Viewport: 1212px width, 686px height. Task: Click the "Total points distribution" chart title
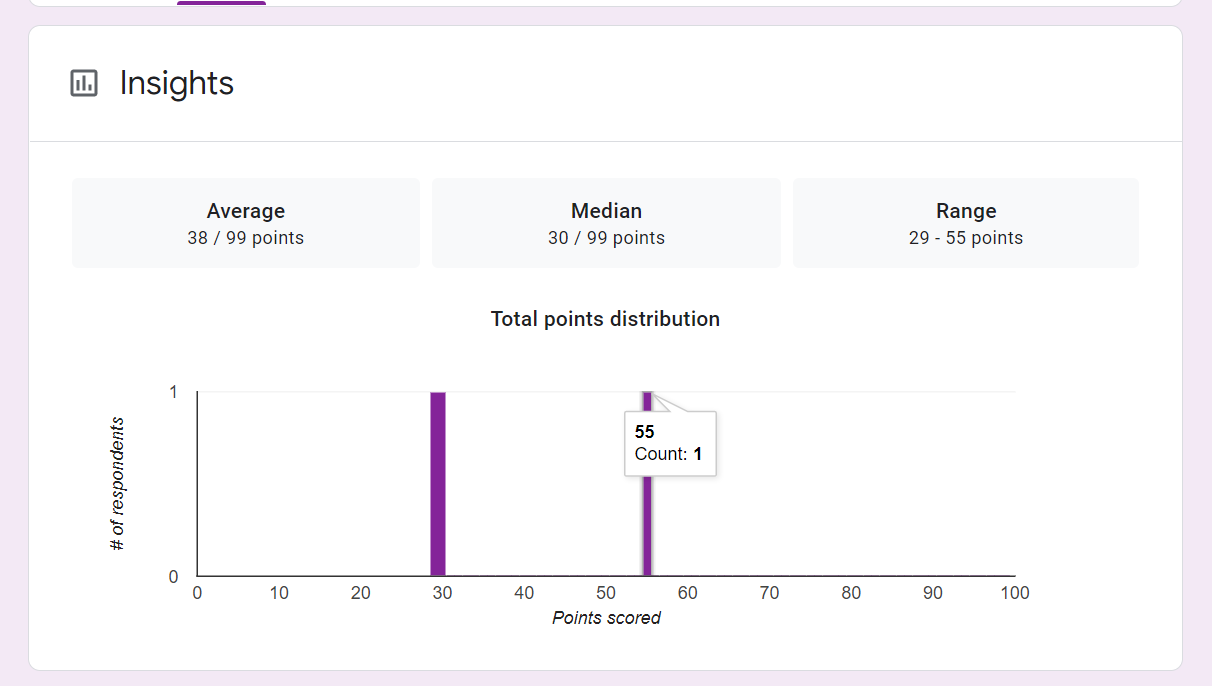click(605, 319)
